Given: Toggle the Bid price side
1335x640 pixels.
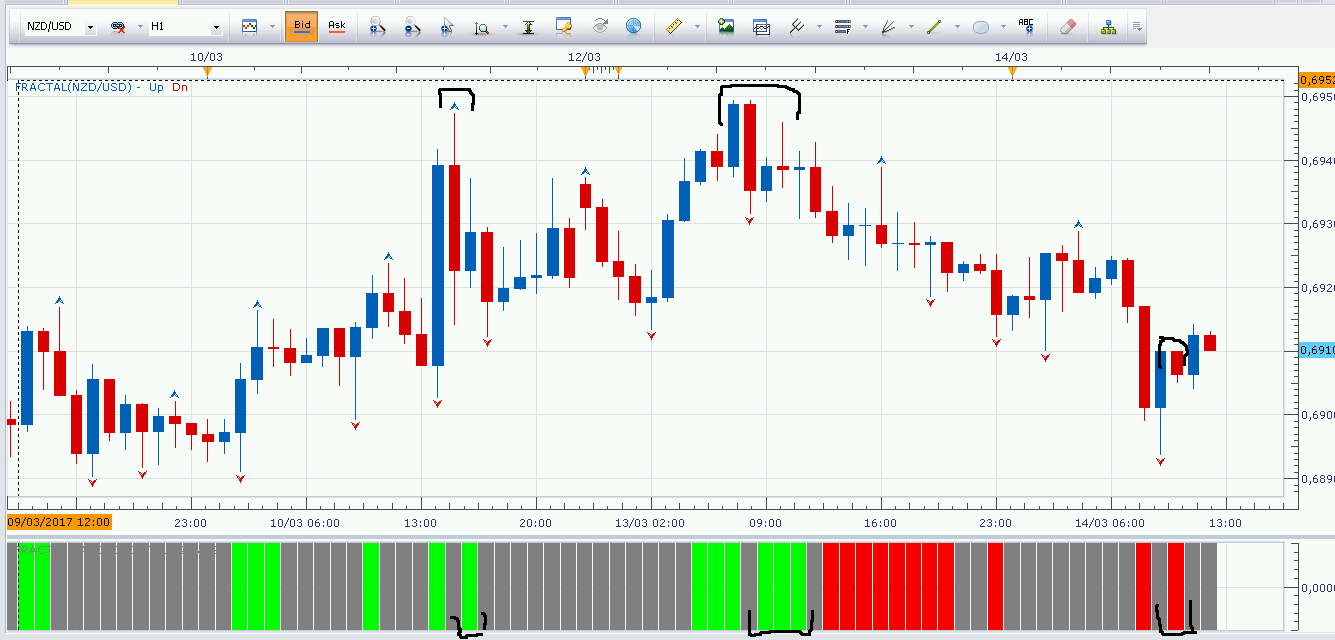Looking at the screenshot, I should coord(301,27).
